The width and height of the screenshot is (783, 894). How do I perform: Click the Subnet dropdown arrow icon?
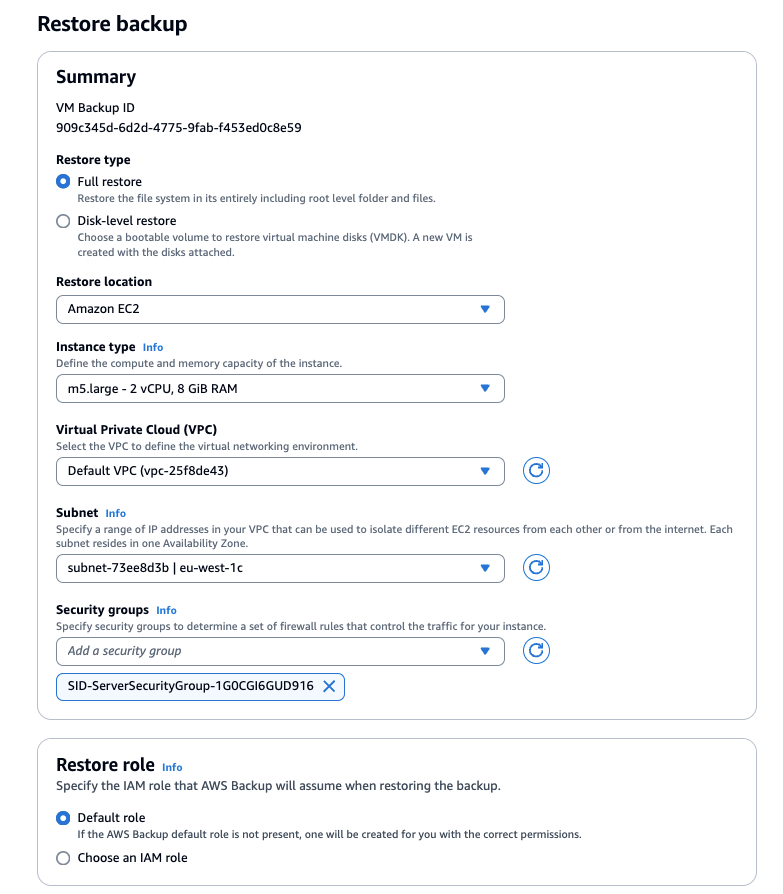(487, 567)
